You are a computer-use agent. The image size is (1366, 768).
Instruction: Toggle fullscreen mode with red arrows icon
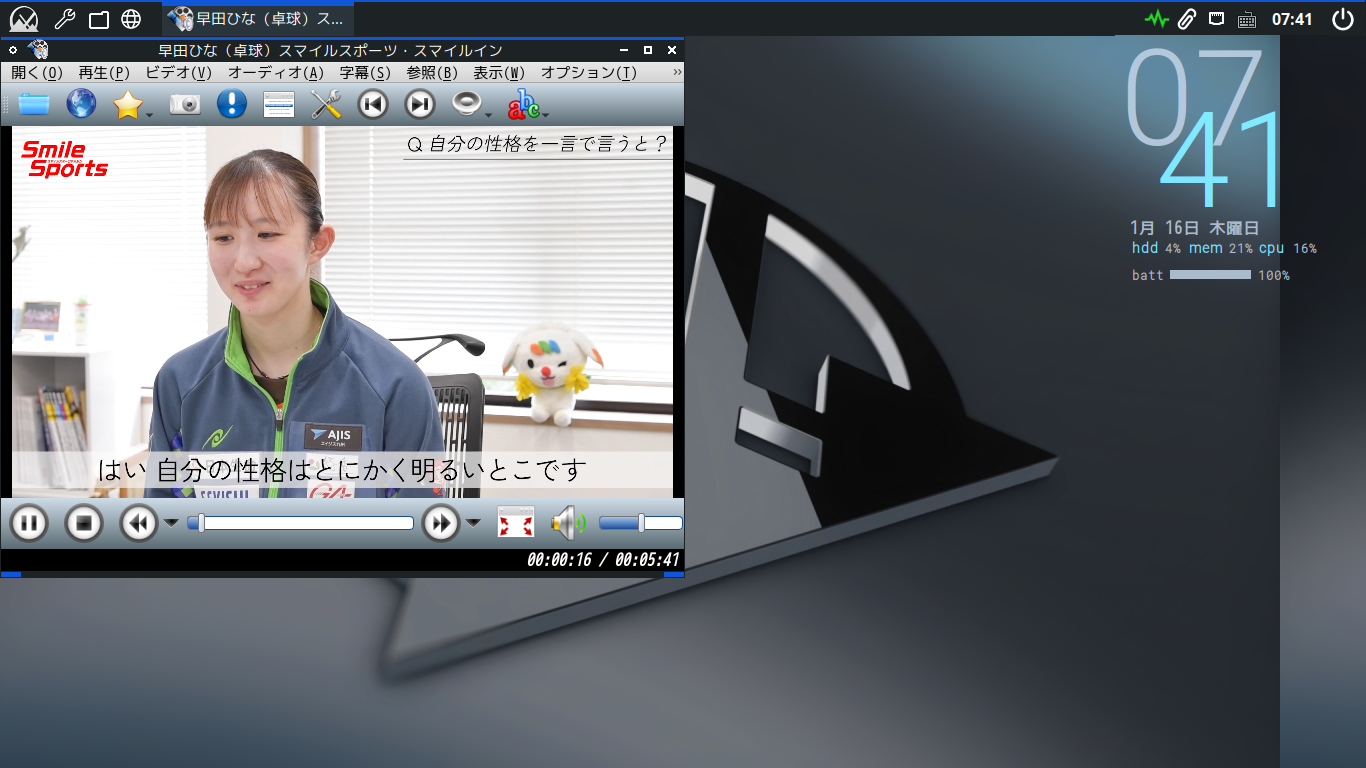point(516,523)
